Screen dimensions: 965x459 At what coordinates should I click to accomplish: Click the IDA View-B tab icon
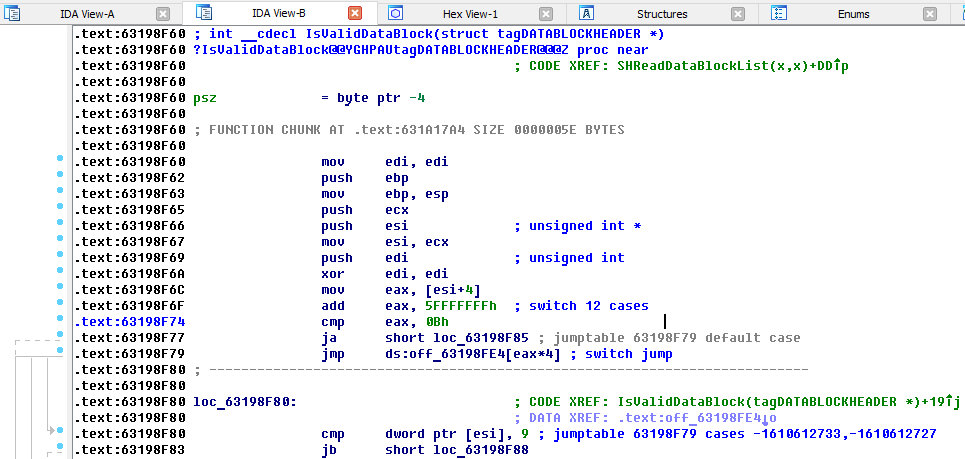pos(205,13)
